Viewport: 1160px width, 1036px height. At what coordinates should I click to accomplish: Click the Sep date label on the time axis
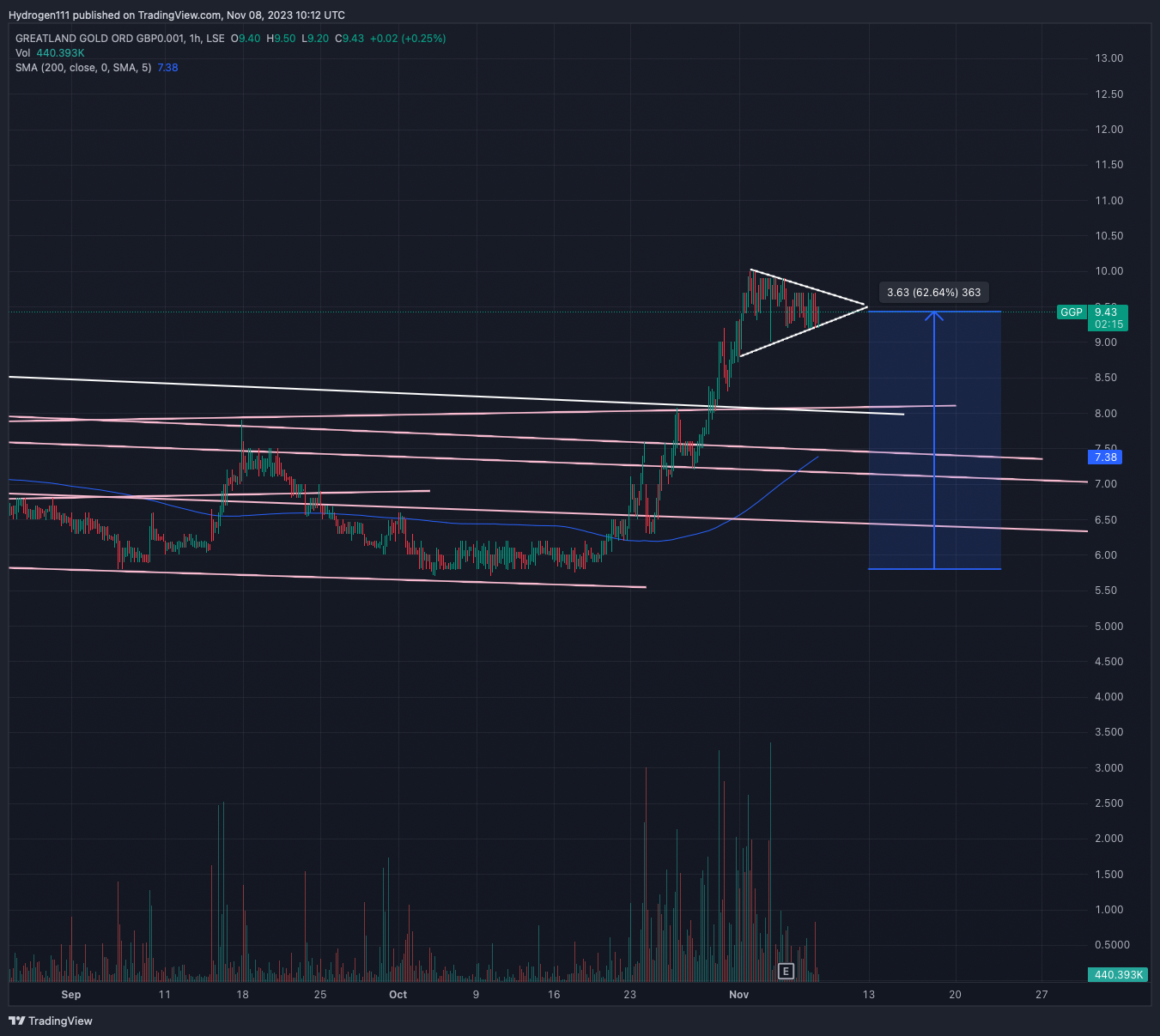[71, 995]
